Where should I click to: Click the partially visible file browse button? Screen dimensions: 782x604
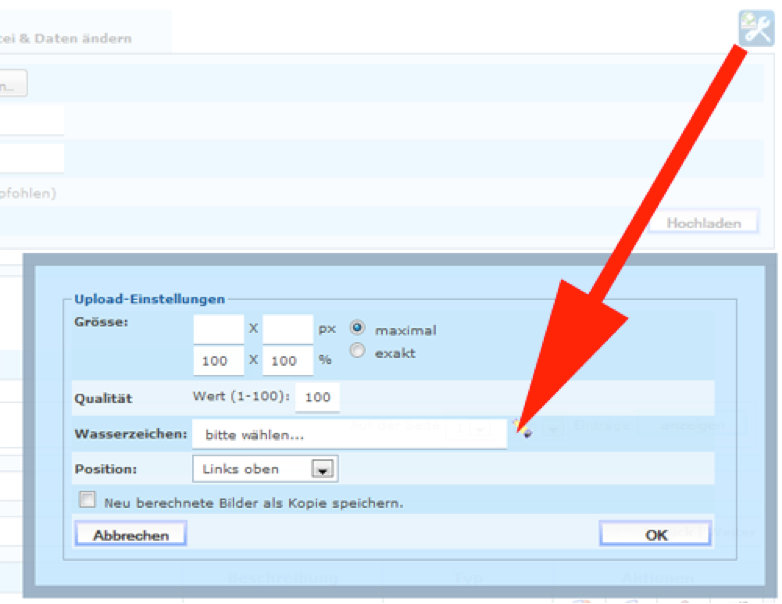[12, 86]
